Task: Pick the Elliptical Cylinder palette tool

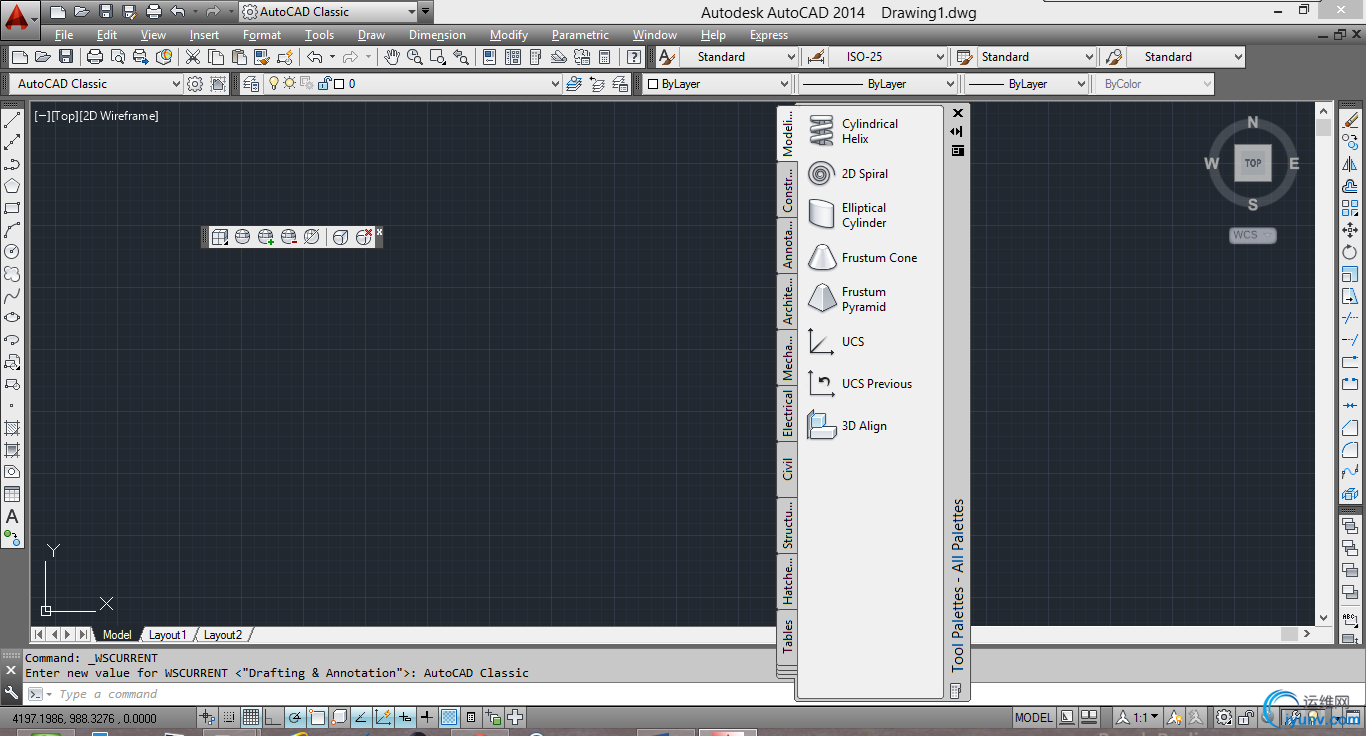Action: (848, 215)
